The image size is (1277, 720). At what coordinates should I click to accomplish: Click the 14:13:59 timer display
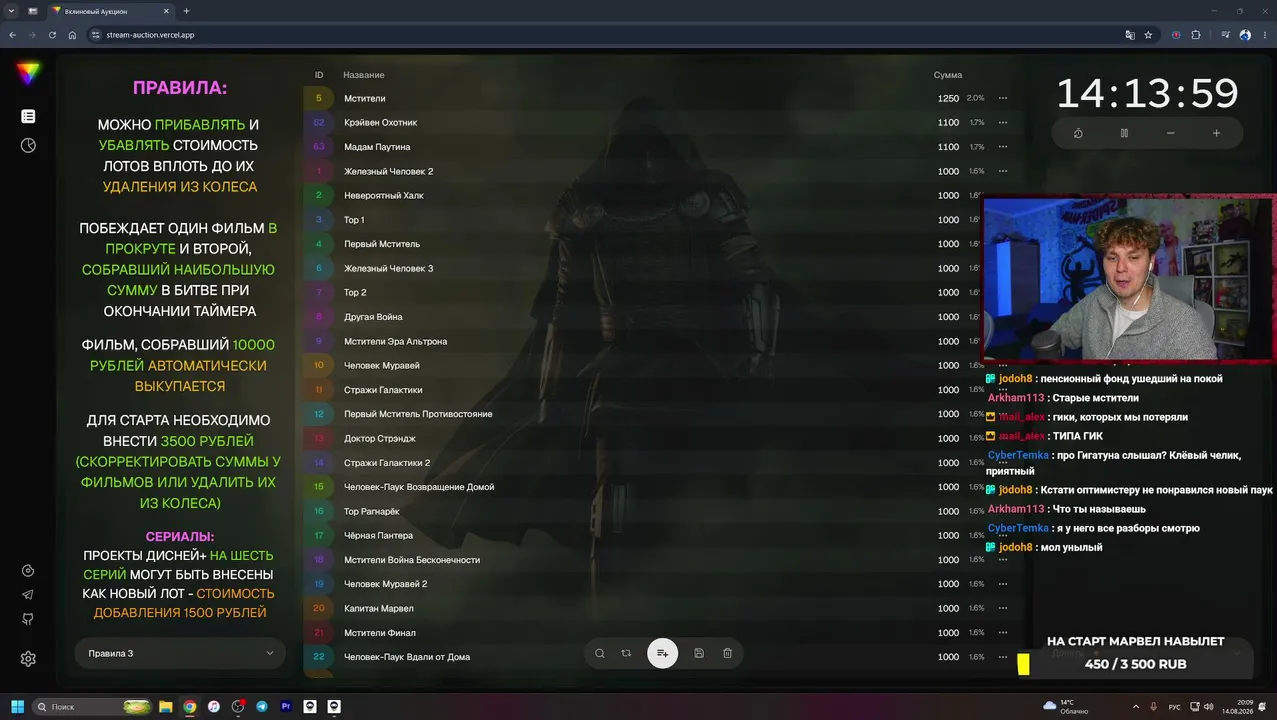click(x=1147, y=93)
